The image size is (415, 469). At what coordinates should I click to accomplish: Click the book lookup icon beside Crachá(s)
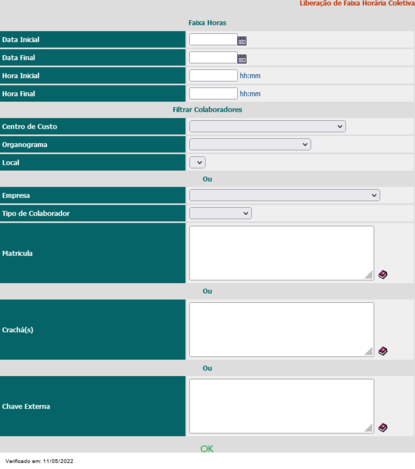pyautogui.click(x=383, y=351)
